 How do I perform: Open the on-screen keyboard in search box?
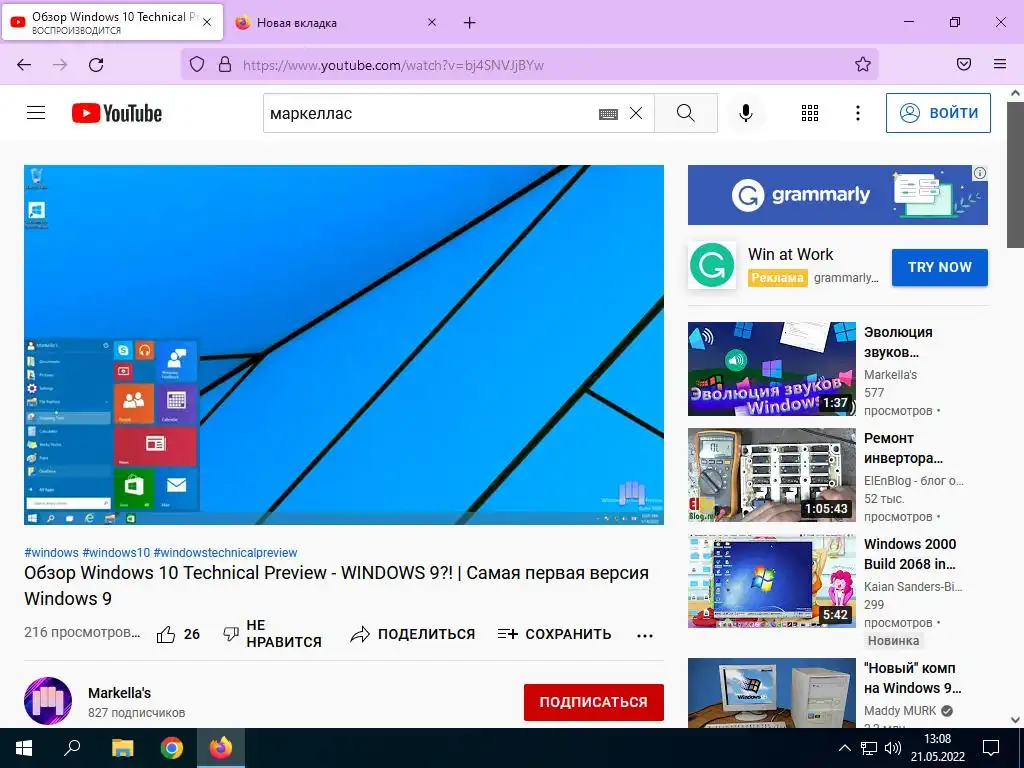pyautogui.click(x=608, y=114)
